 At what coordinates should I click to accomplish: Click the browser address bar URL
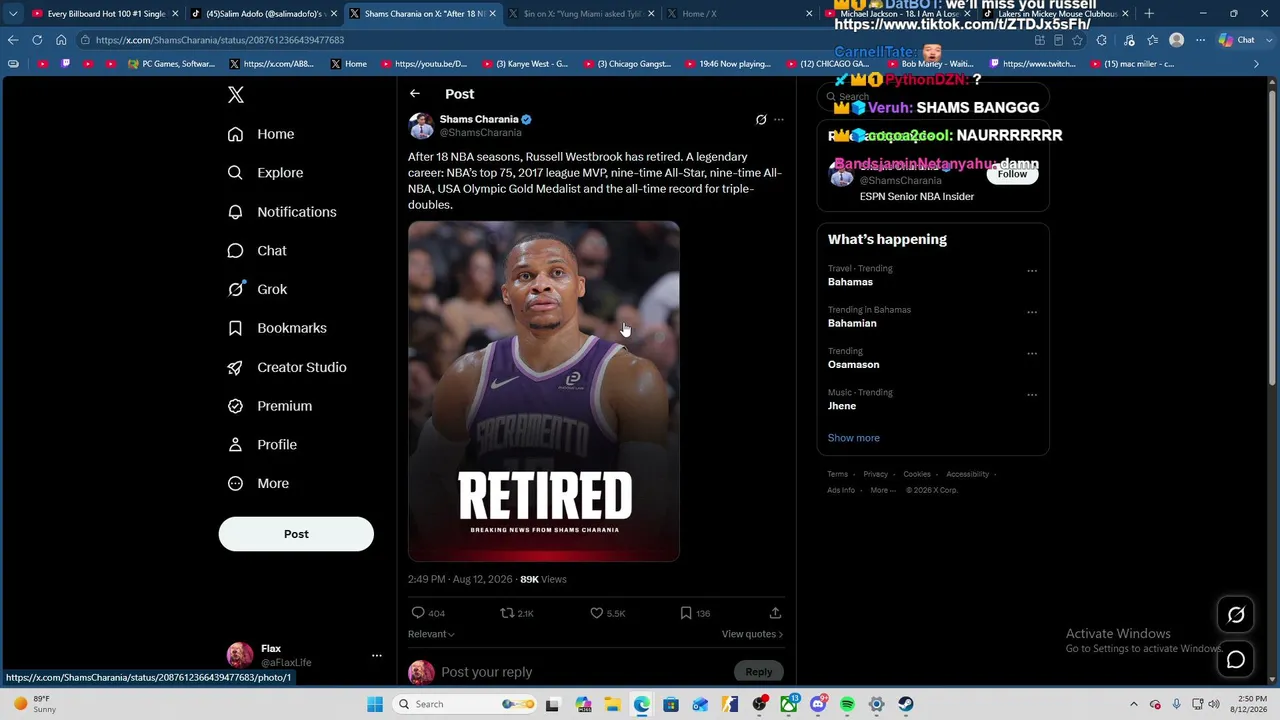pyautogui.click(x=220, y=40)
